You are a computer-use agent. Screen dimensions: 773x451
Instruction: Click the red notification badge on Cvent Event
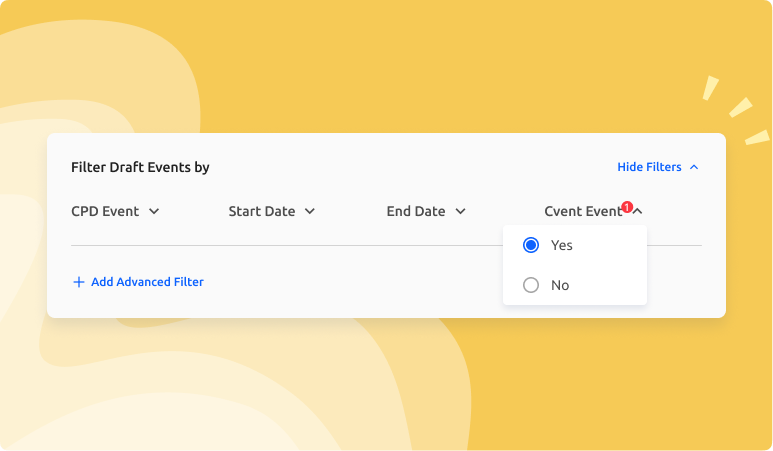click(x=627, y=207)
